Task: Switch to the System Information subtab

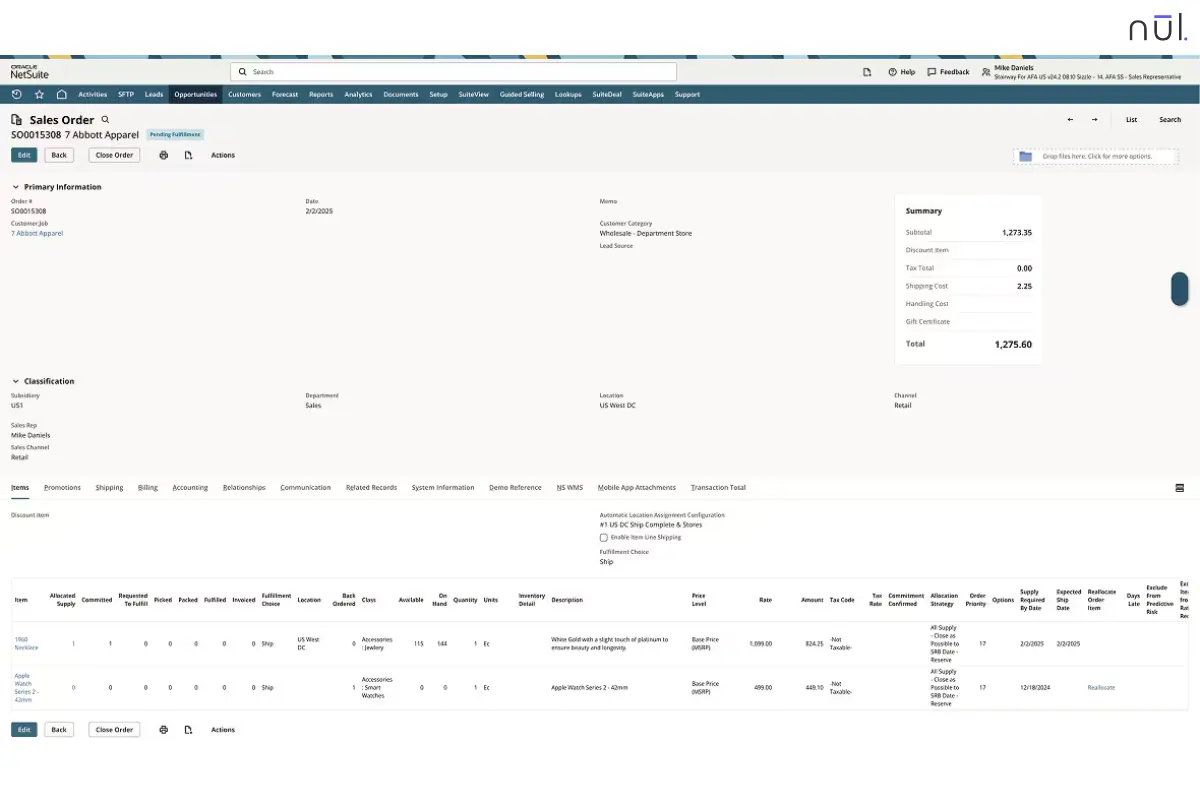Action: 443,488
